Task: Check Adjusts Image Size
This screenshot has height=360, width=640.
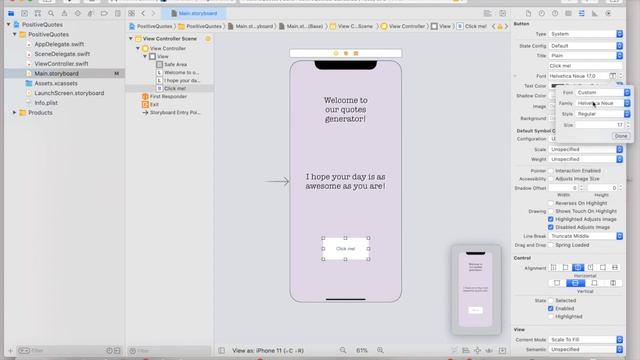Action: tap(551, 179)
